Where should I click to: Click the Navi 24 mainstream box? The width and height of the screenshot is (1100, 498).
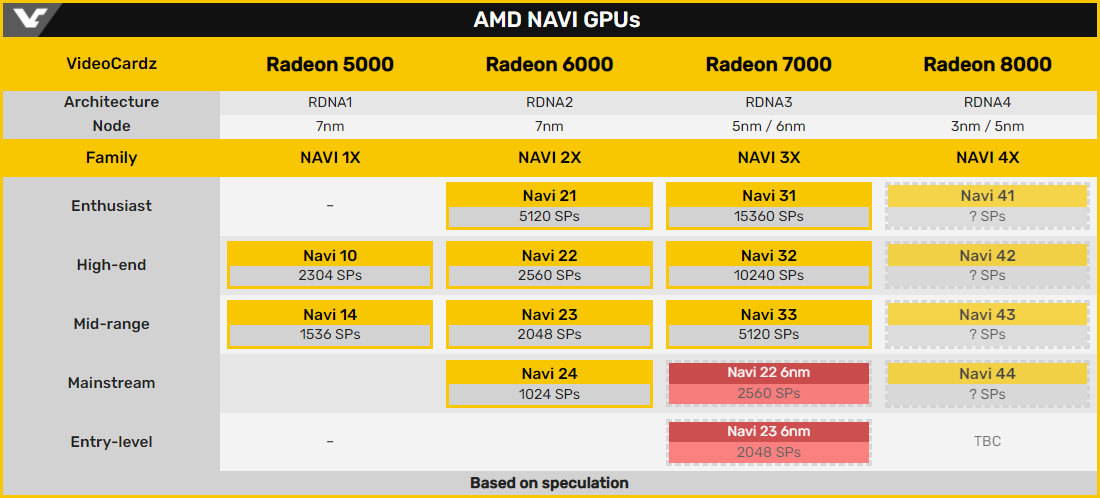coord(549,383)
